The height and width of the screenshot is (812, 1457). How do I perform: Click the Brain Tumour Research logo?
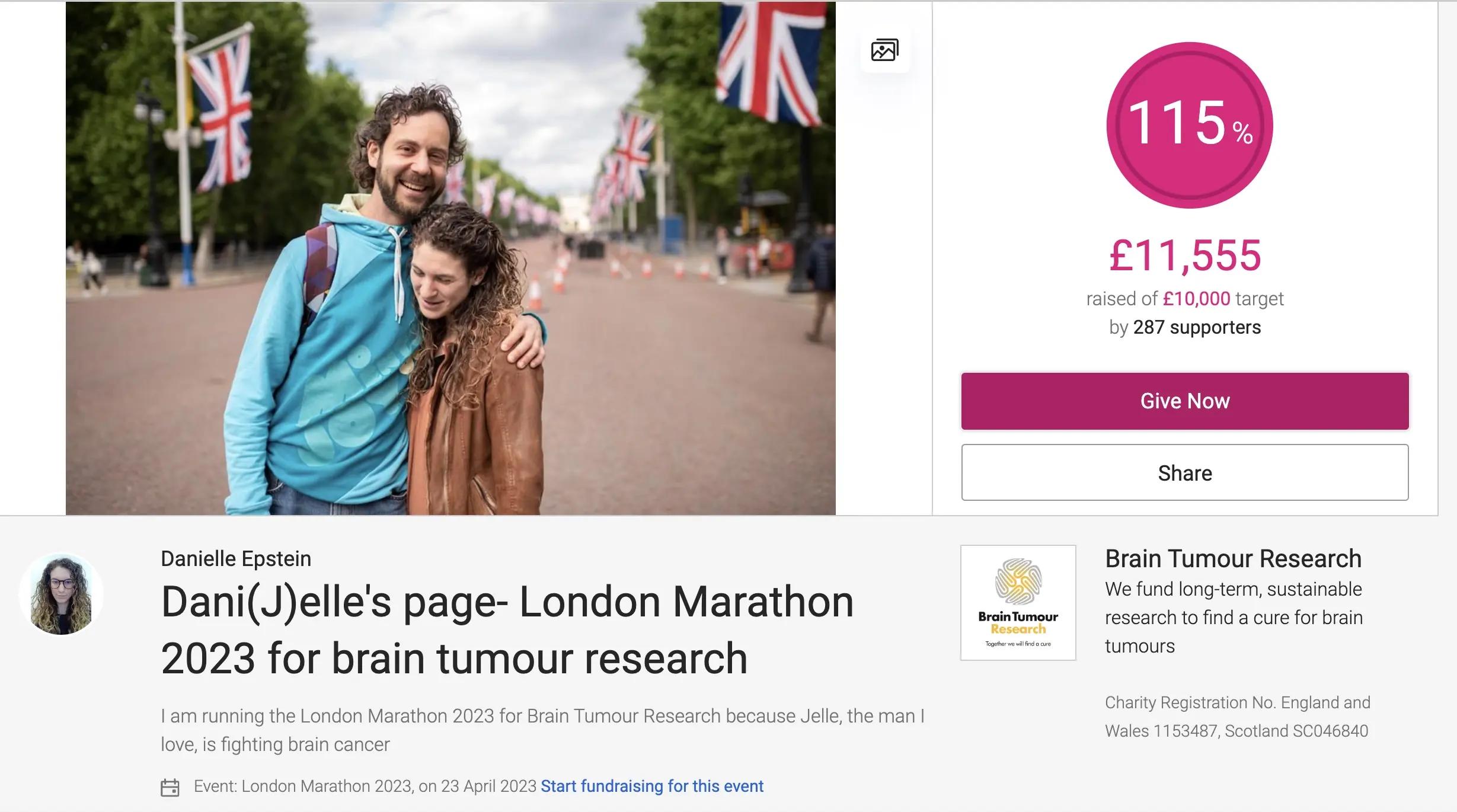click(x=1018, y=602)
